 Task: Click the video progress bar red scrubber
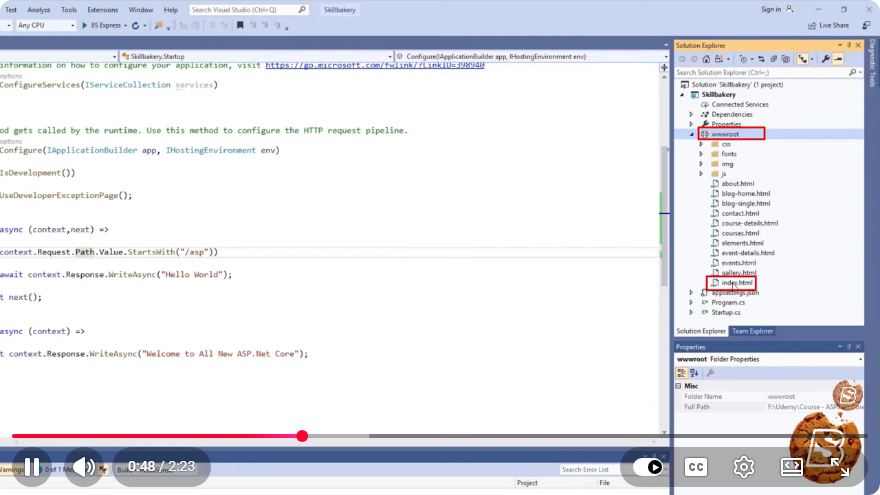[302, 436]
